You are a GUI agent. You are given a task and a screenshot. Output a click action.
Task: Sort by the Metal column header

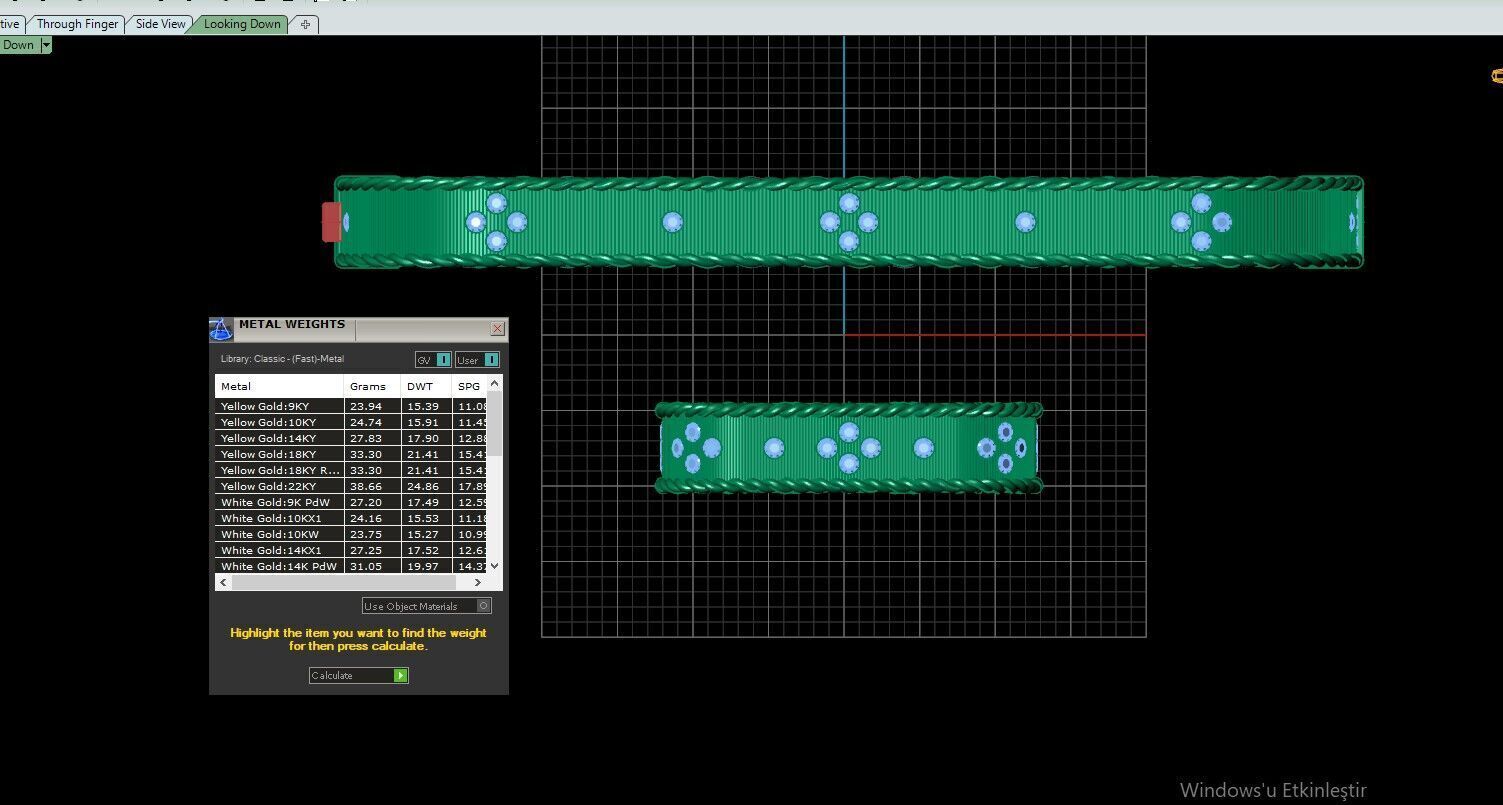pos(279,386)
